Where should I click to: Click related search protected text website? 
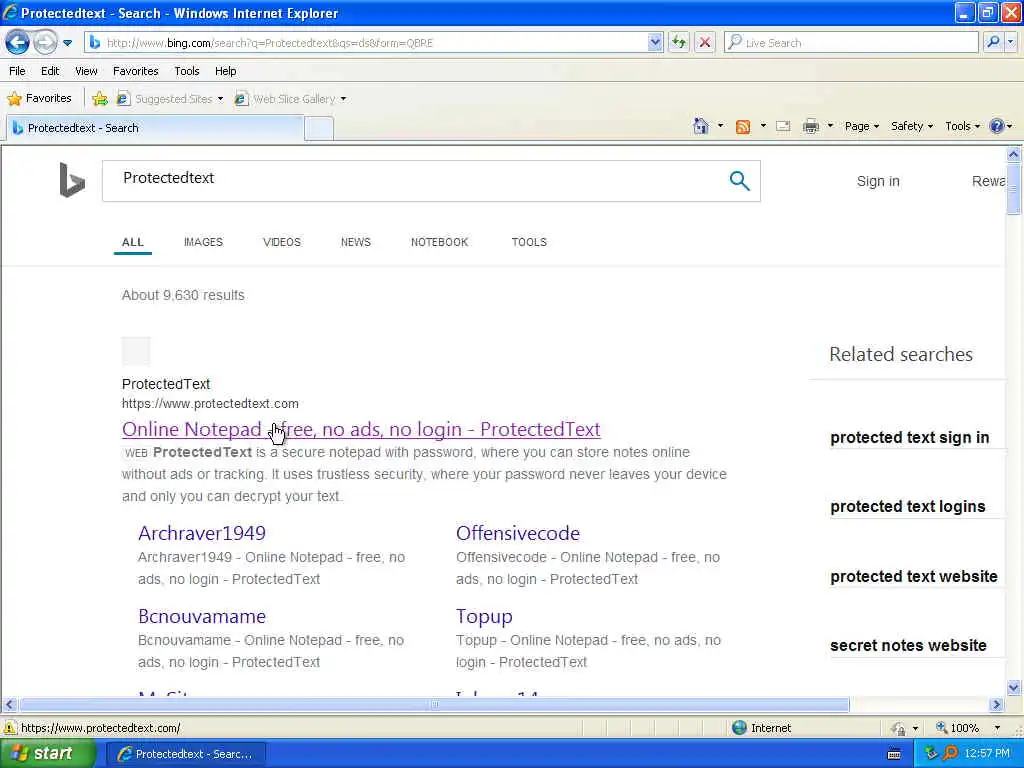(x=914, y=577)
